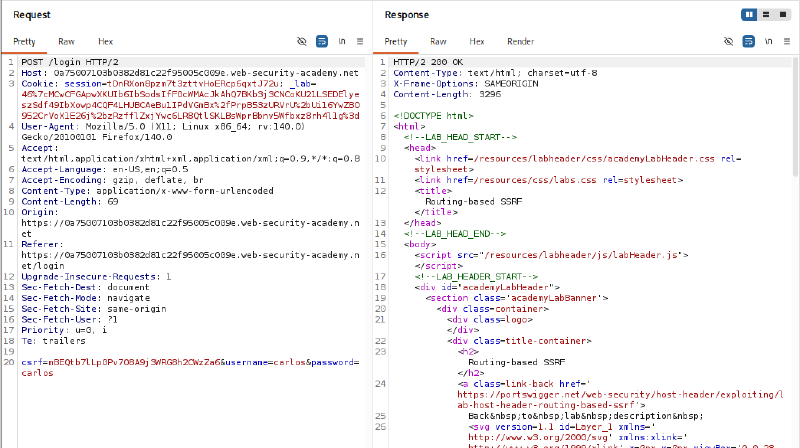The height and width of the screenshot is (448, 800).
Task: Click the POST /login HTTP/2 request line
Action: click(70, 62)
